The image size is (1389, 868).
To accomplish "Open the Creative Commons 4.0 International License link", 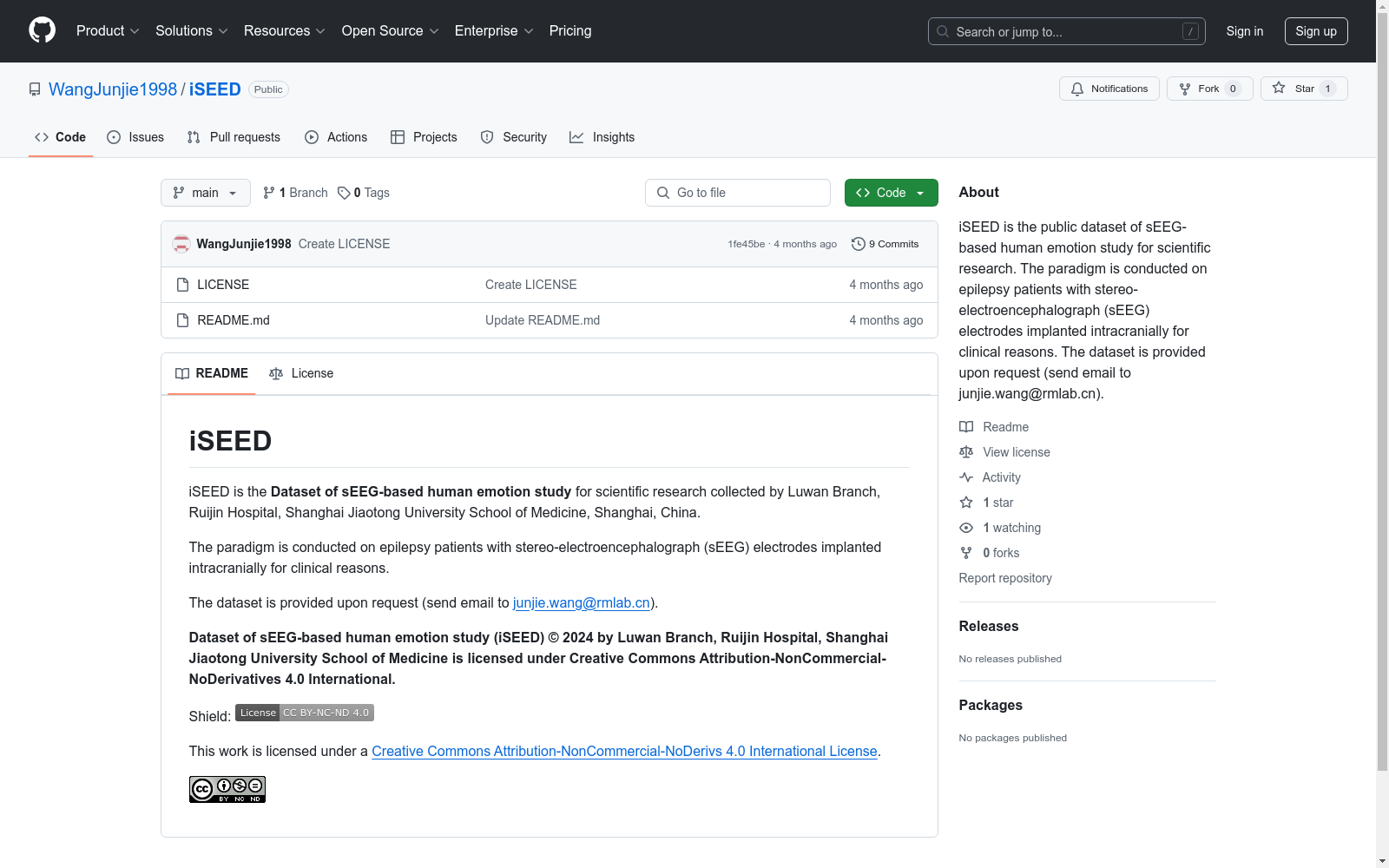I will pos(625,751).
